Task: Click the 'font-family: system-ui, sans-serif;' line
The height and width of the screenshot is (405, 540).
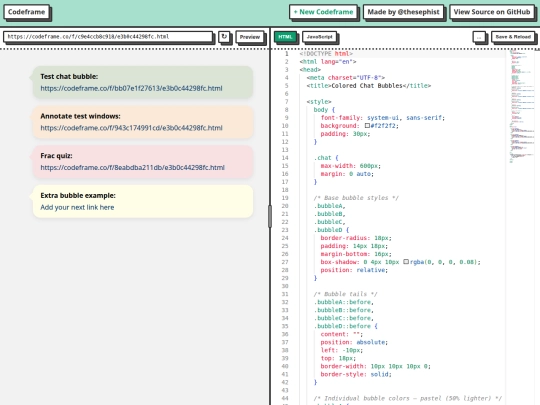Action: [383, 118]
